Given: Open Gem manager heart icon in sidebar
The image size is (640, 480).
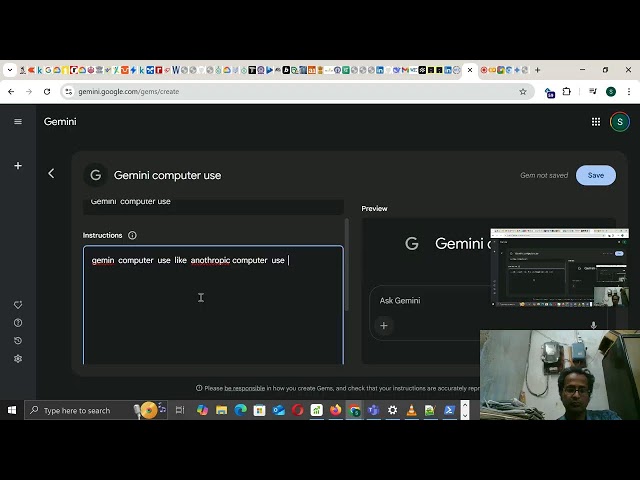Looking at the screenshot, I should 18,305.
